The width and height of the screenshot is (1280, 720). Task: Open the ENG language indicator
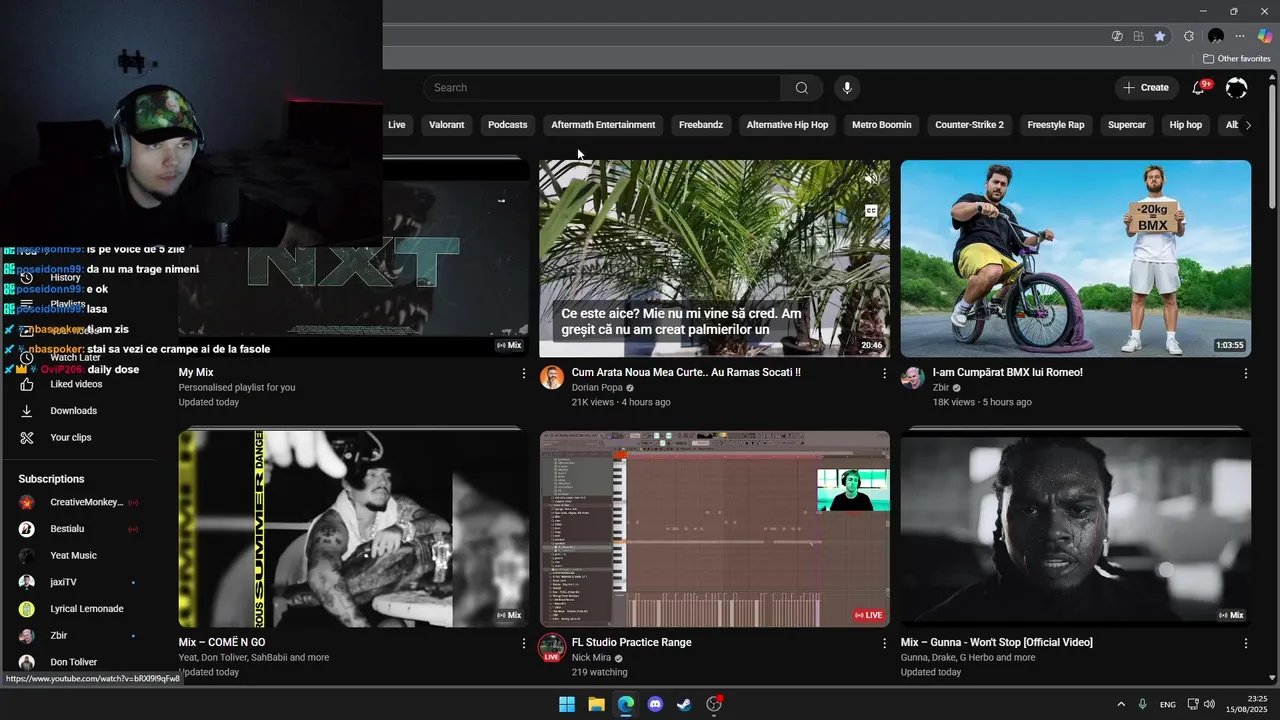(x=1168, y=704)
